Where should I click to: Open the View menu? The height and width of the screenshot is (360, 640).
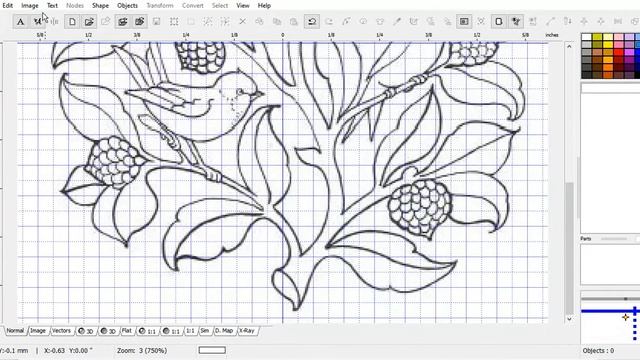(x=243, y=6)
